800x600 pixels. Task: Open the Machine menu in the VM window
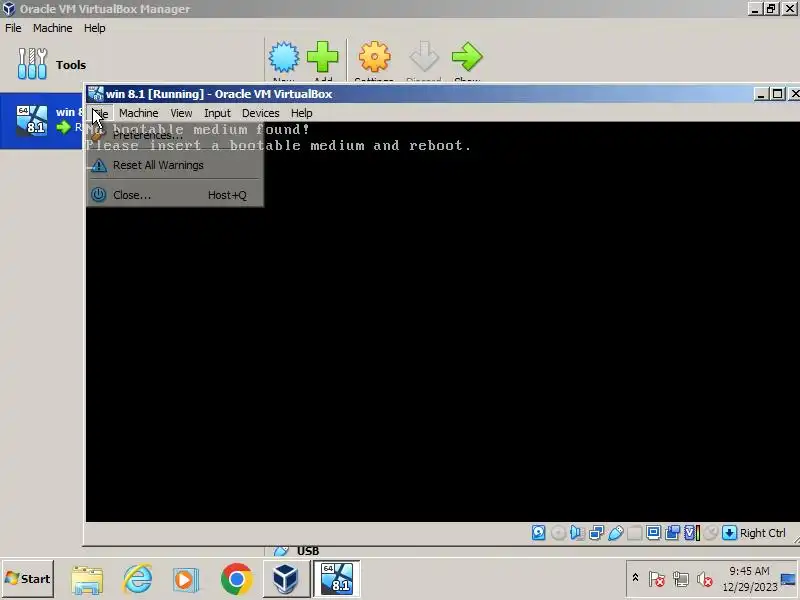(139, 113)
